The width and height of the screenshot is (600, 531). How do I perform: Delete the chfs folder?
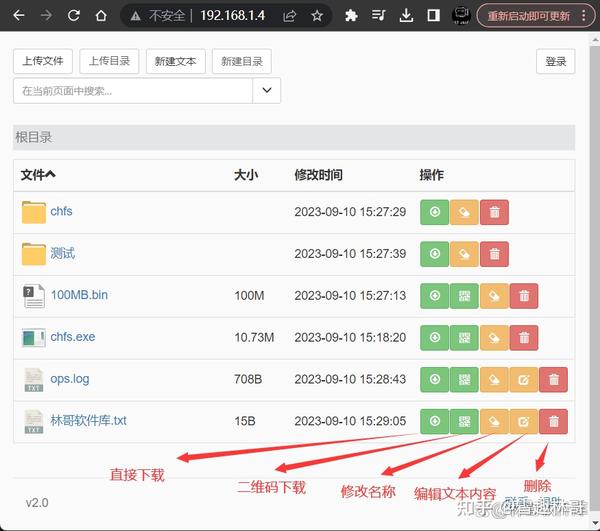(494, 212)
